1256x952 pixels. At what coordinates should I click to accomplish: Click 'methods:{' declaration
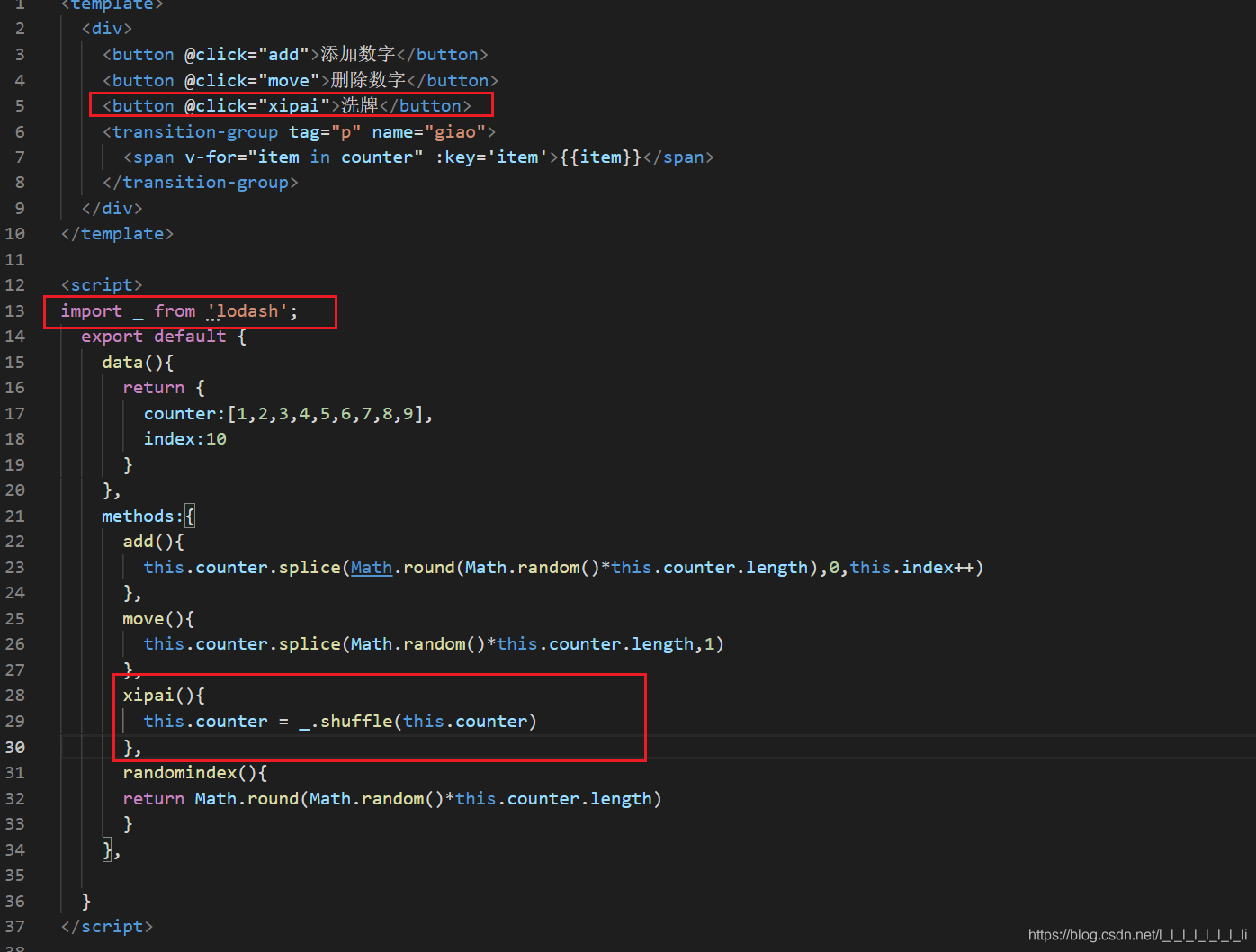pos(148,516)
